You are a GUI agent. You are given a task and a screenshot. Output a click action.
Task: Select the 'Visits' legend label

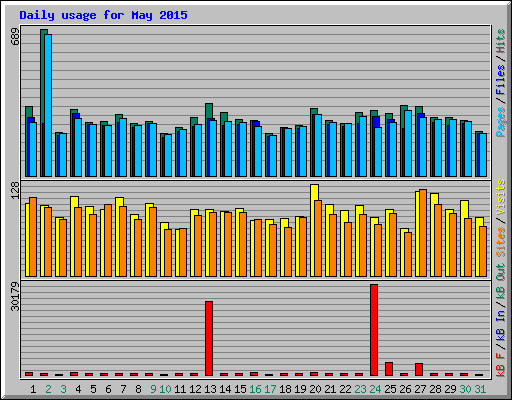tap(500, 197)
